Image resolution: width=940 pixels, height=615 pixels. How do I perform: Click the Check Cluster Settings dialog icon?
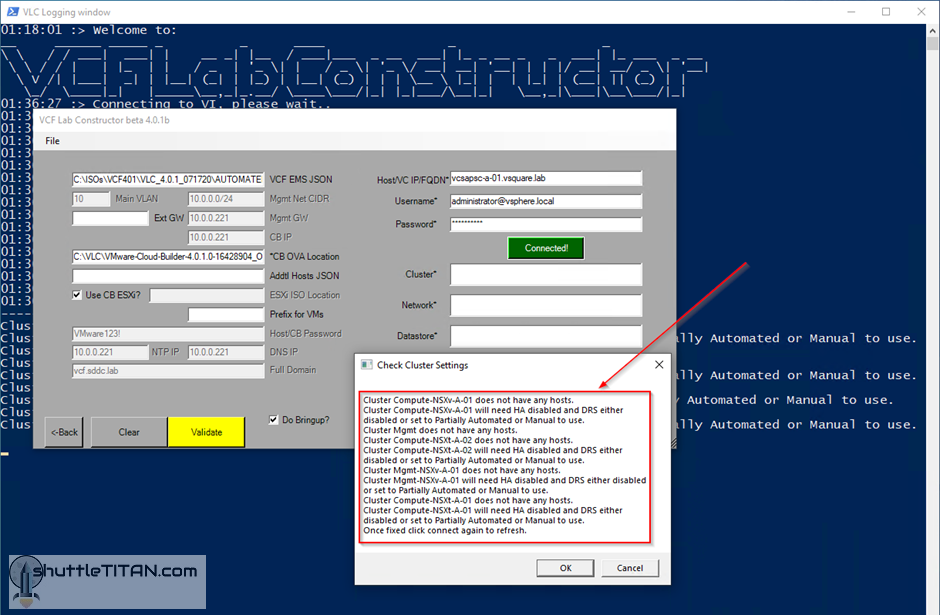pyautogui.click(x=367, y=365)
